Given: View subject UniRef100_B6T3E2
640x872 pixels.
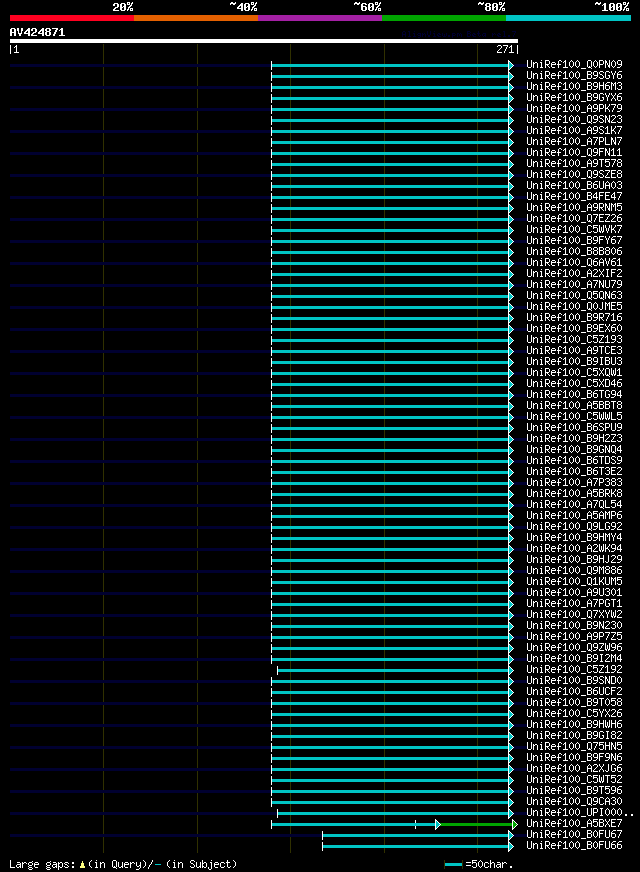Looking at the screenshot, I should click(x=574, y=472).
